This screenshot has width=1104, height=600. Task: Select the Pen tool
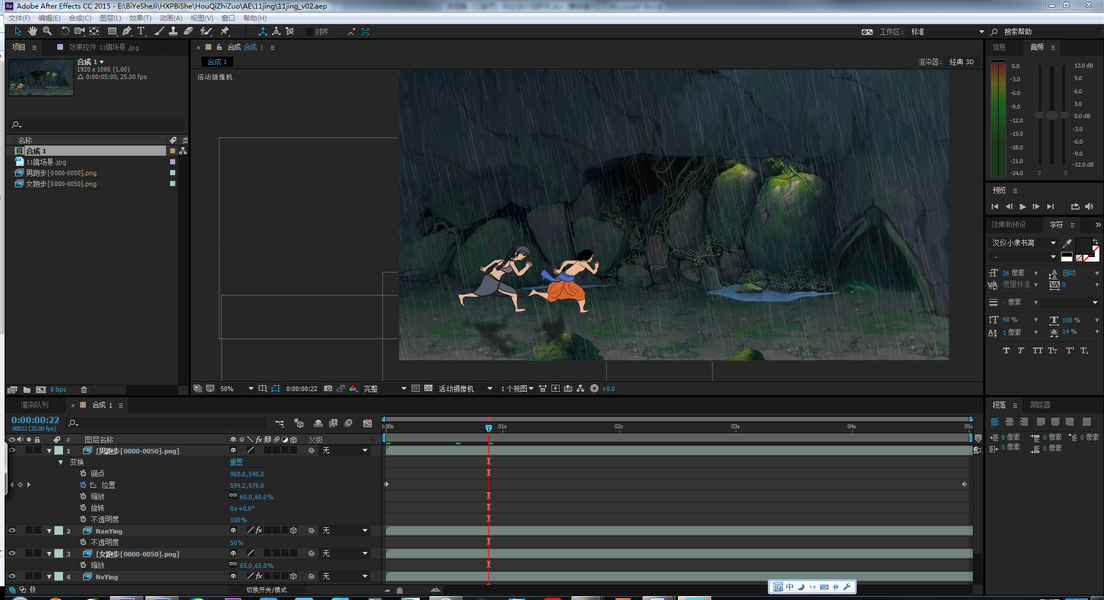click(x=127, y=31)
